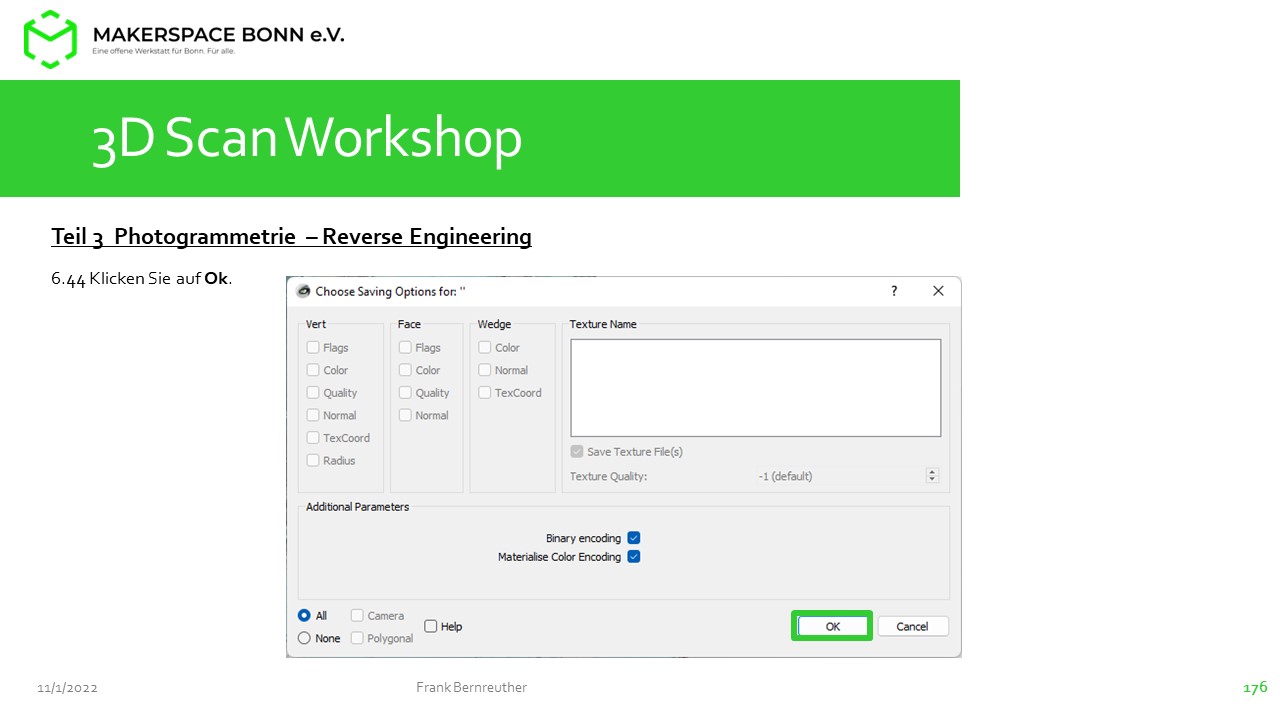Click inside the Texture Name list box
The image size is (1280, 720).
755,388
